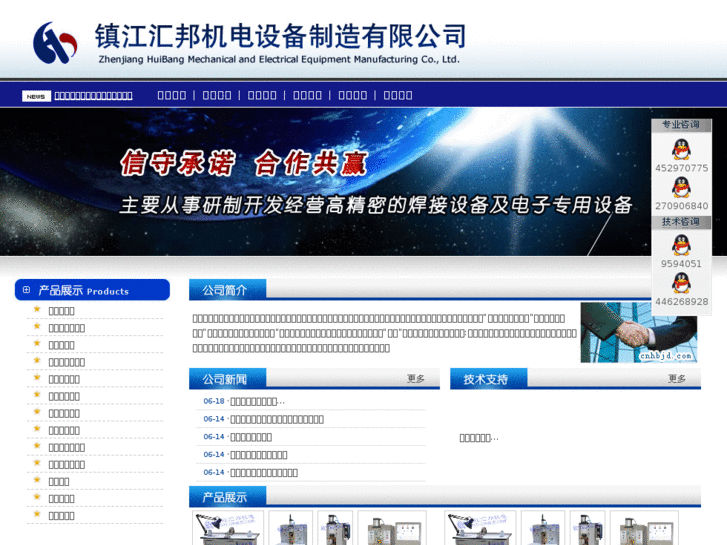Select the last menu item in blue navigation bar
Screen dimensions: 727x545
click(x=398, y=96)
